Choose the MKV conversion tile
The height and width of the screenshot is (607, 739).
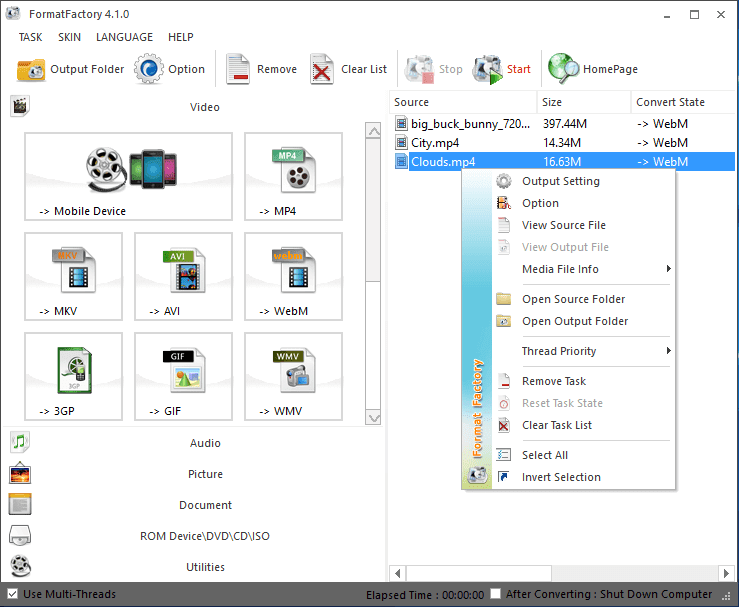[x=74, y=276]
